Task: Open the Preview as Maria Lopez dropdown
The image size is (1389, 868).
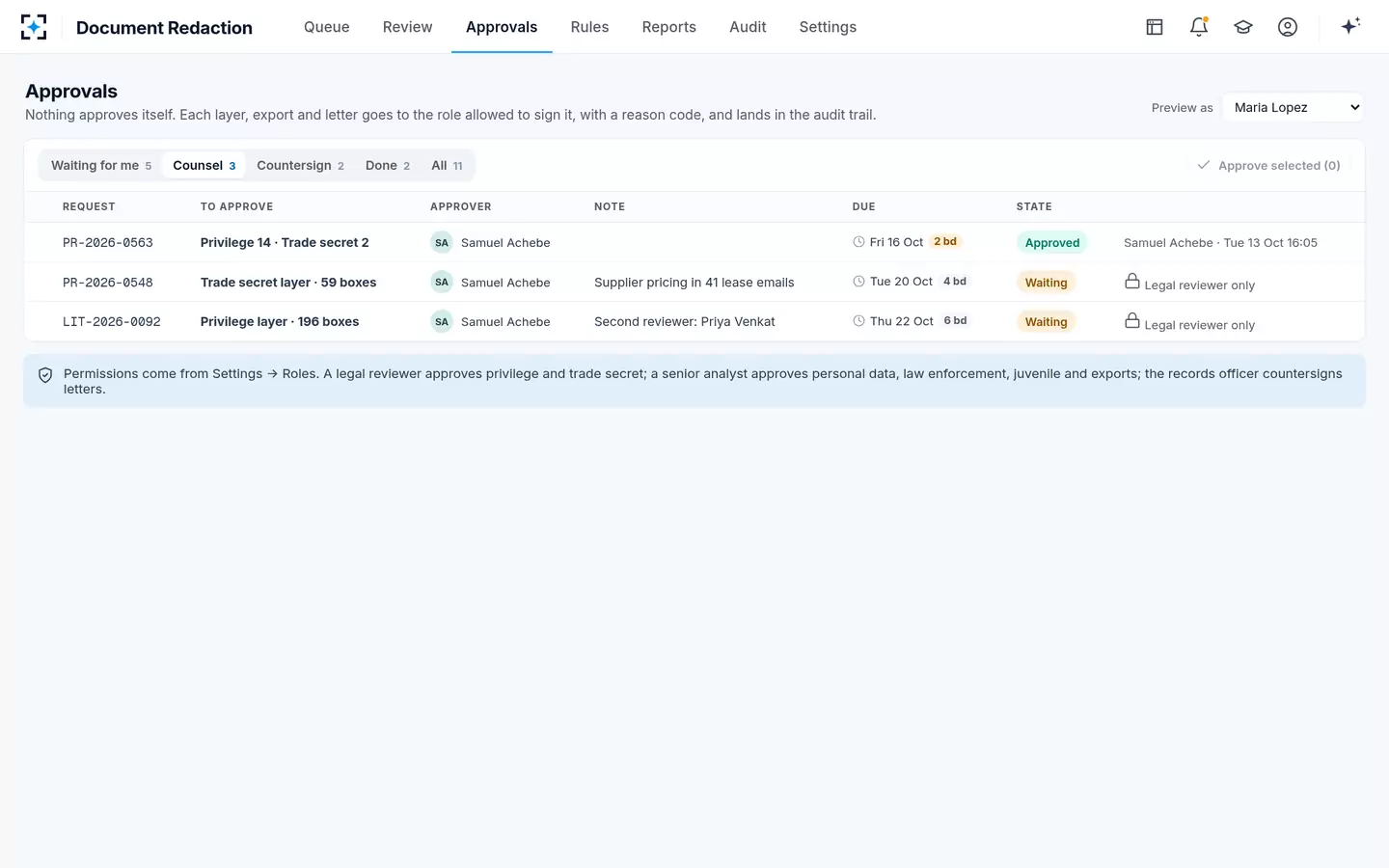Action: (x=1294, y=107)
